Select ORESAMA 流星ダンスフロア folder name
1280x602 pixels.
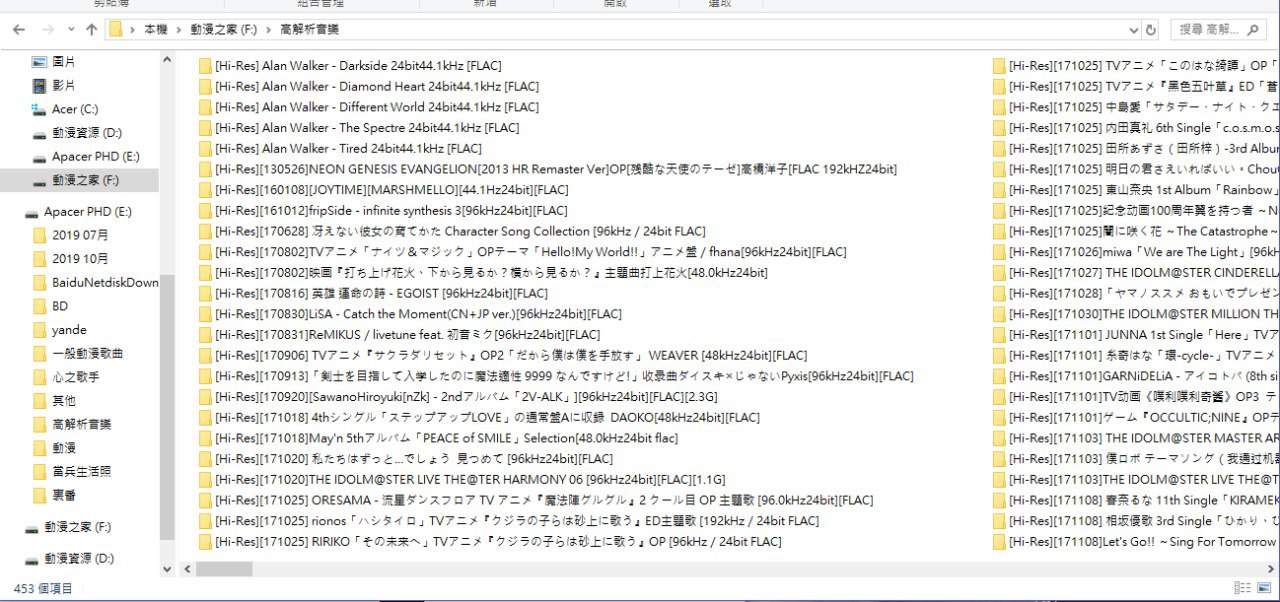[544, 500]
